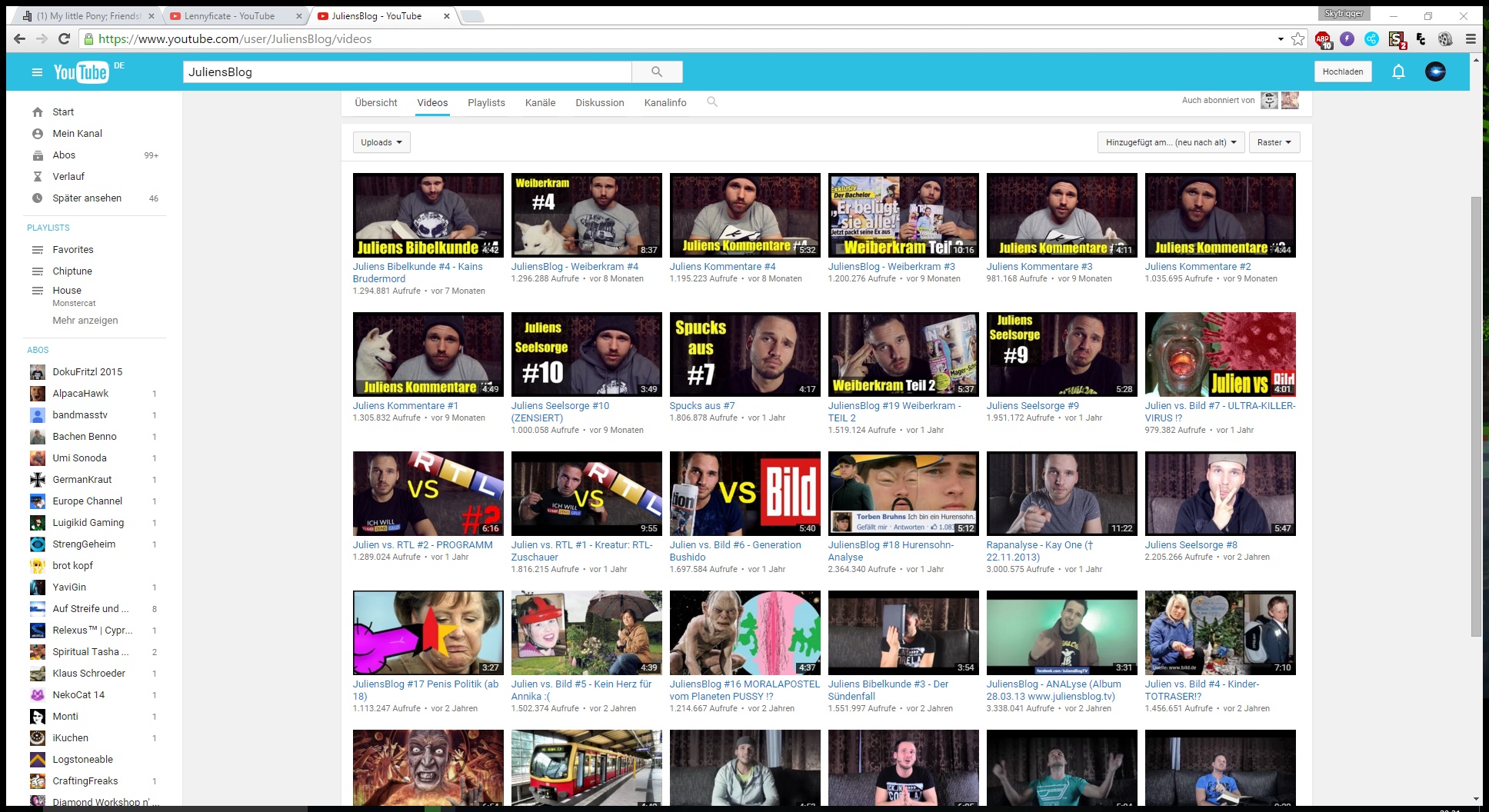1489x812 pixels.
Task: Open Chrome's main menu icon
Action: (x=1470, y=38)
